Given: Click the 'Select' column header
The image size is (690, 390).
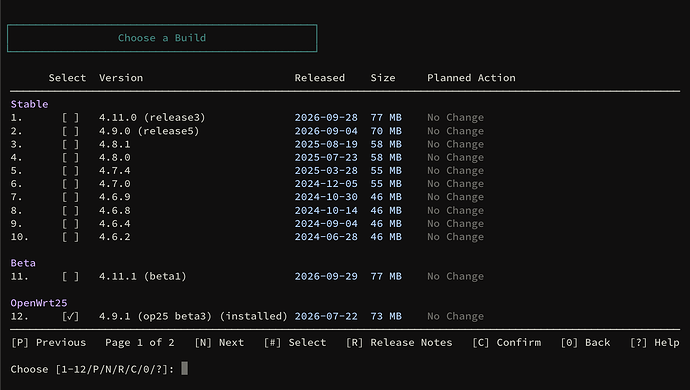Looking at the screenshot, I should point(67,78).
